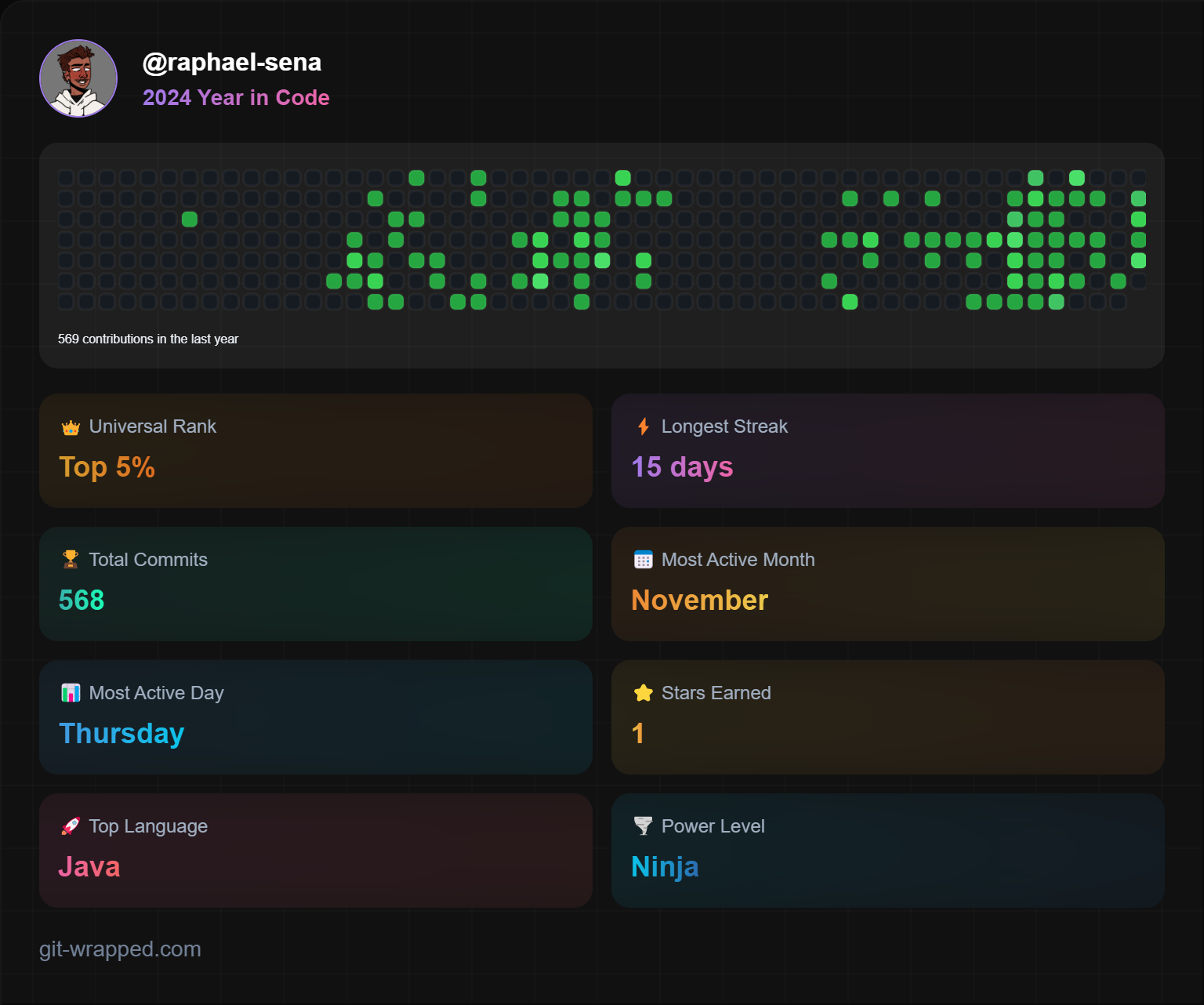Click the calendar icon for Most Active Month
Screen dimensions: 1204x1005
pyautogui.click(x=644, y=560)
